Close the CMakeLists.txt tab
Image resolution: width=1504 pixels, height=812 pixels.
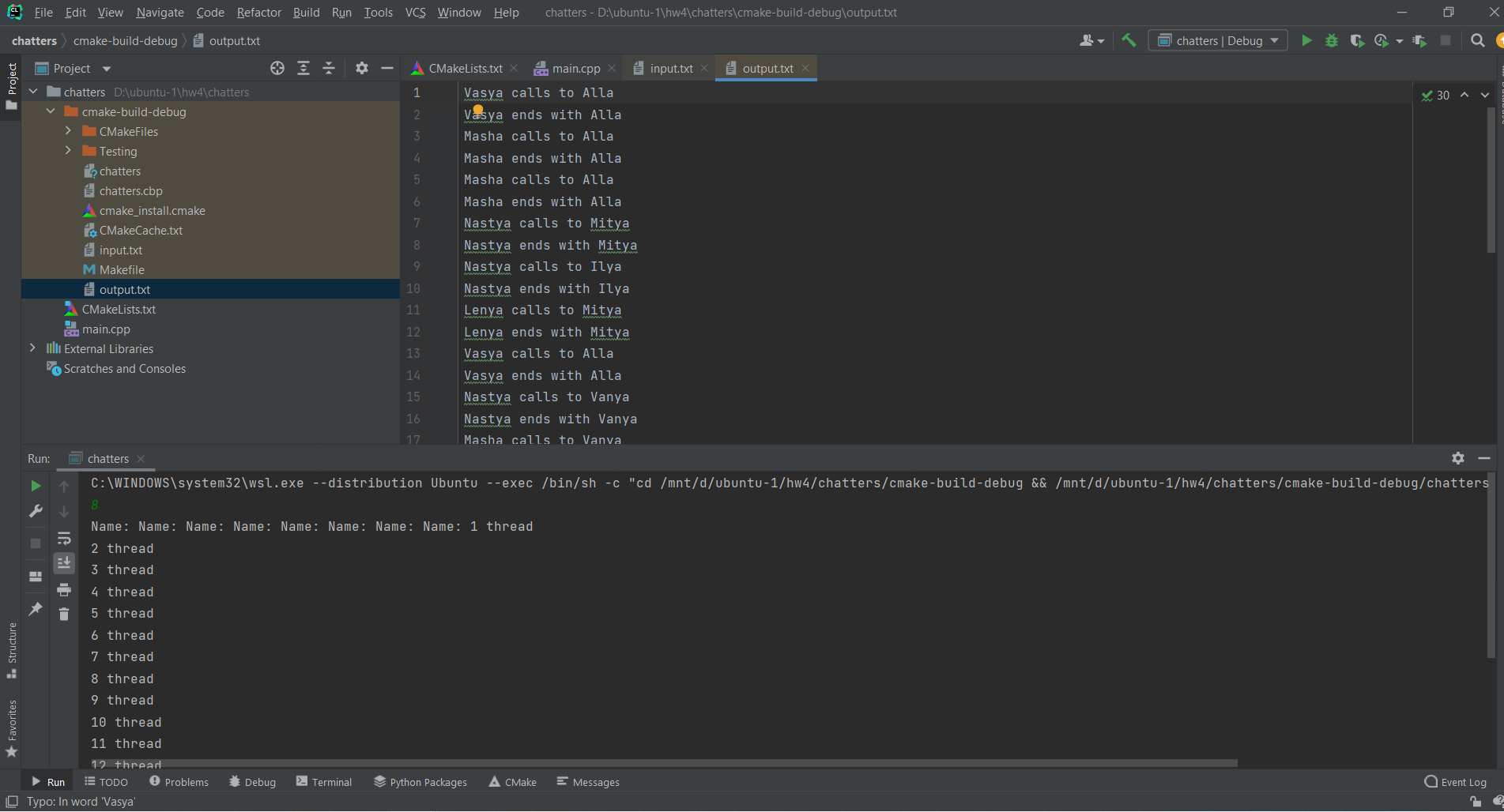point(514,69)
